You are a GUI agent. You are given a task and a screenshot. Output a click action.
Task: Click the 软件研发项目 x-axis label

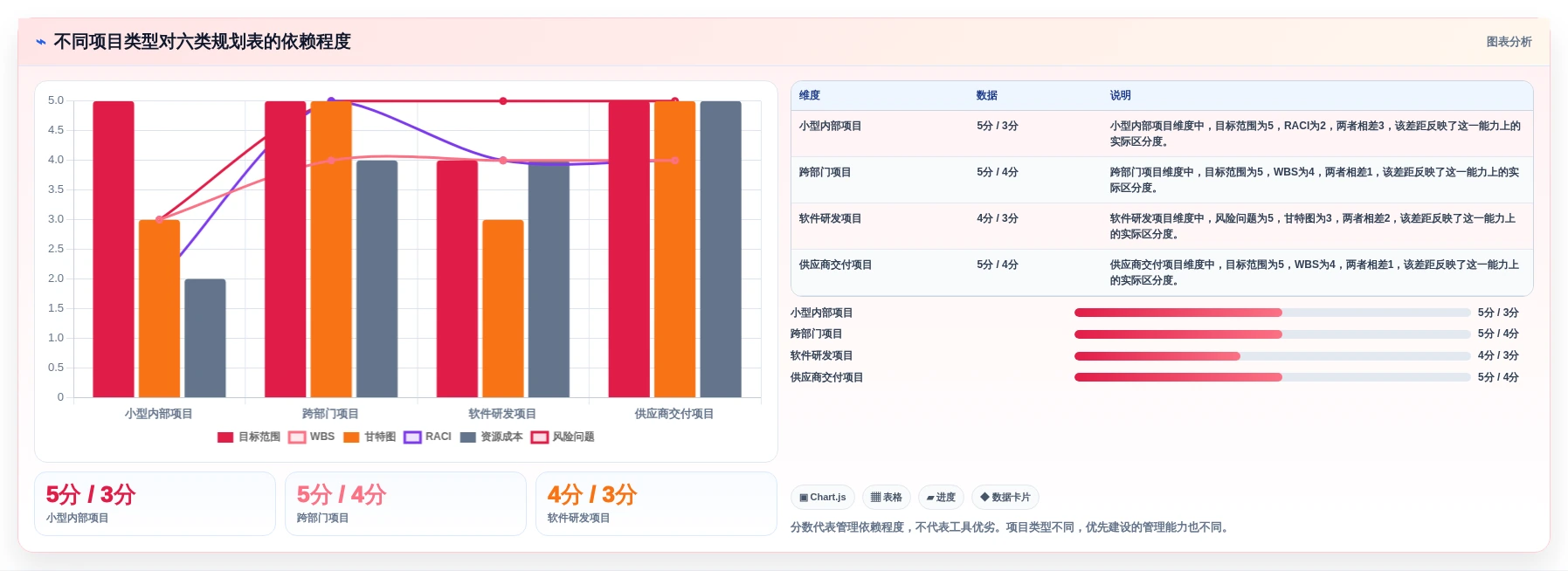[x=502, y=414]
